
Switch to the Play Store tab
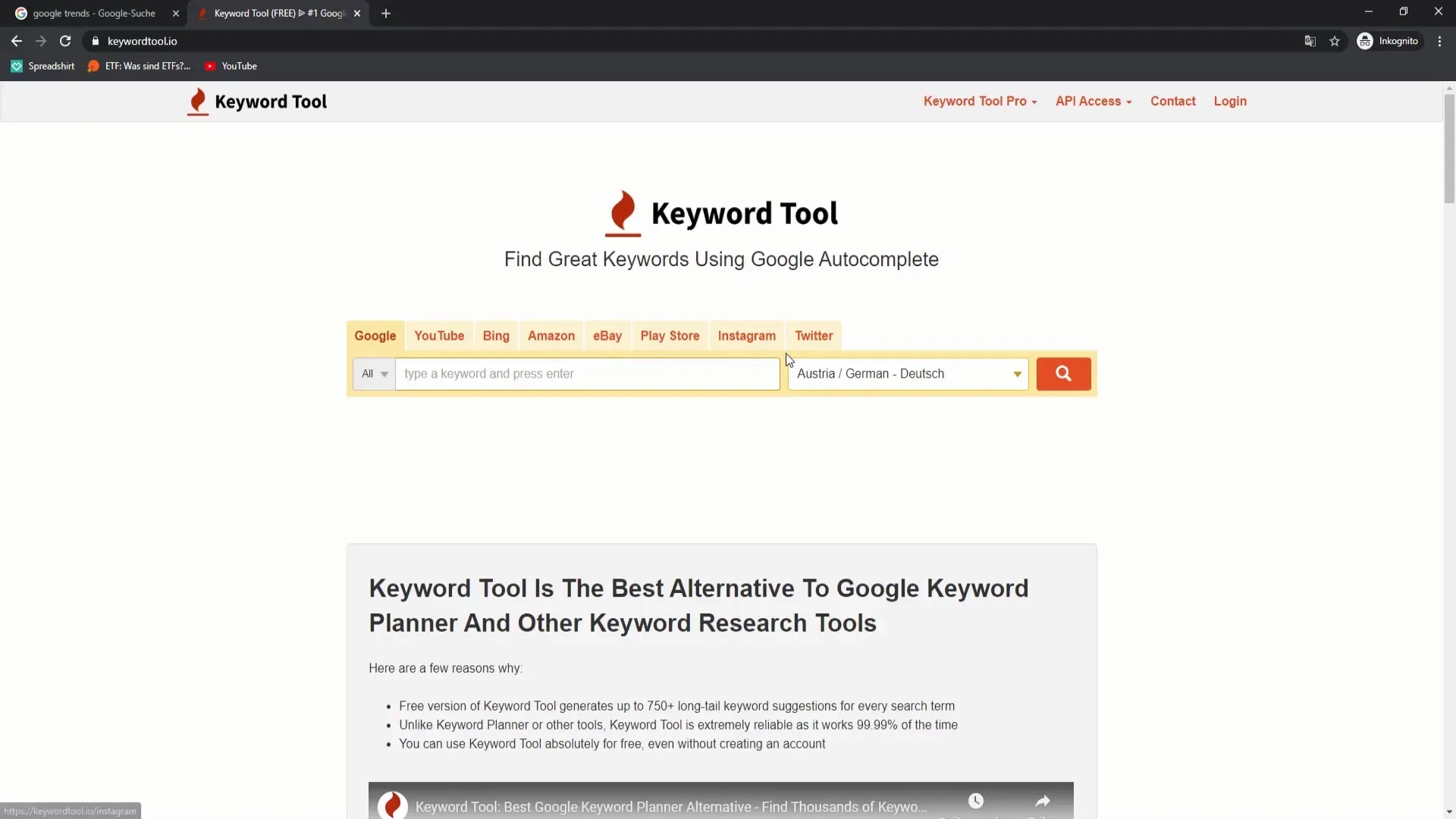pos(670,336)
